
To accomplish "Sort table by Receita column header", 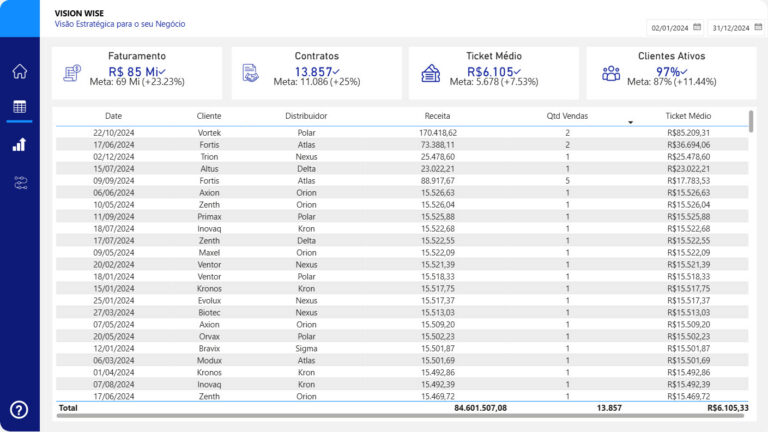I will [x=437, y=116].
